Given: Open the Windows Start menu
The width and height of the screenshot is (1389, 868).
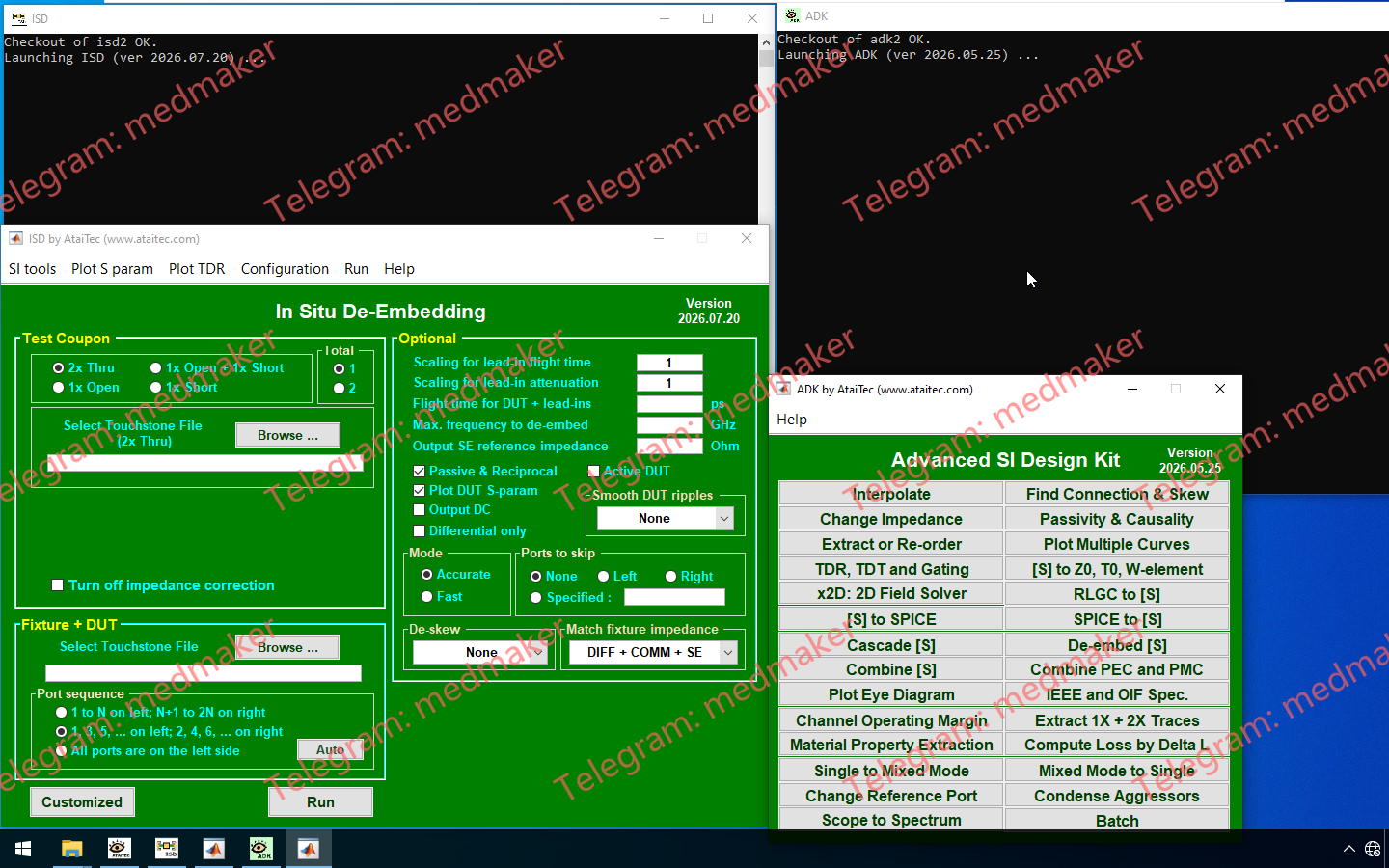Looking at the screenshot, I should [x=23, y=849].
